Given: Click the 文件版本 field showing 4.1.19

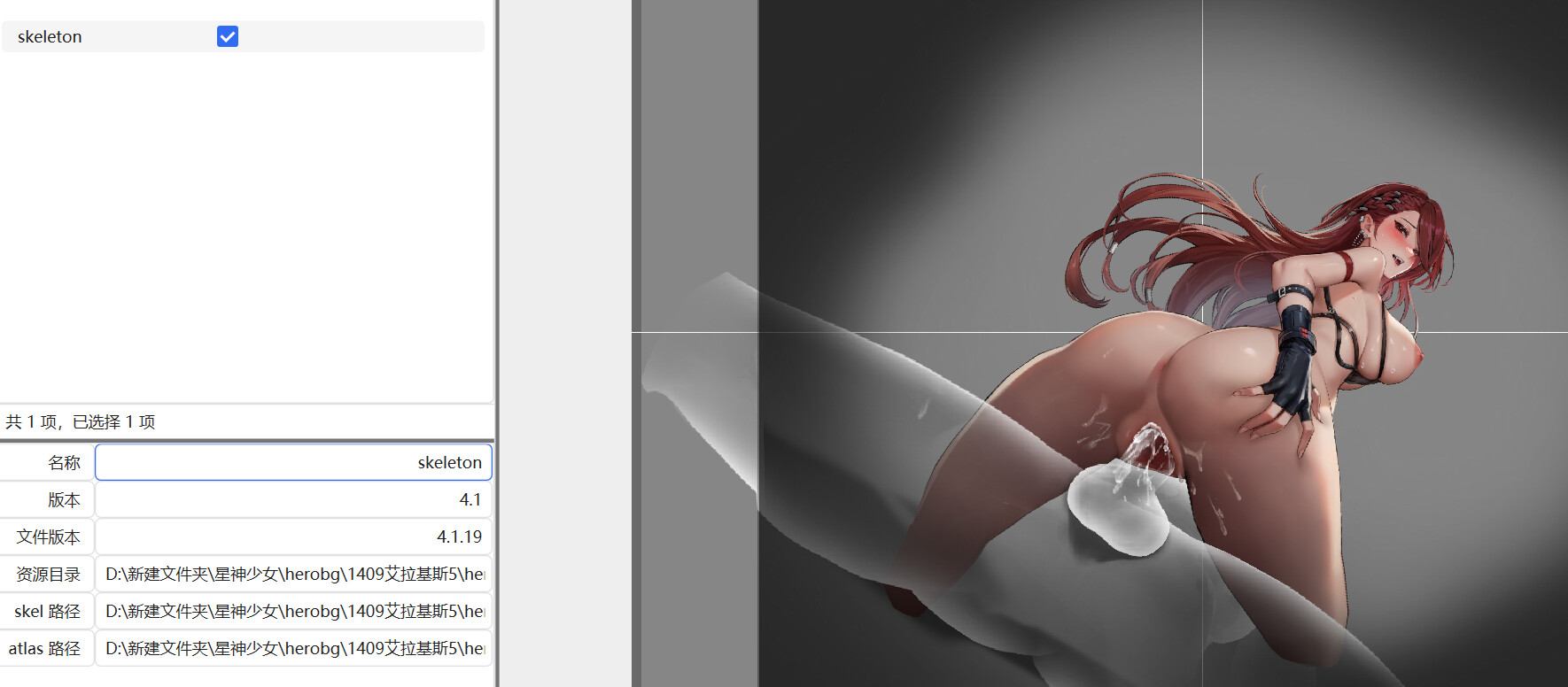Looking at the screenshot, I should point(293,536).
